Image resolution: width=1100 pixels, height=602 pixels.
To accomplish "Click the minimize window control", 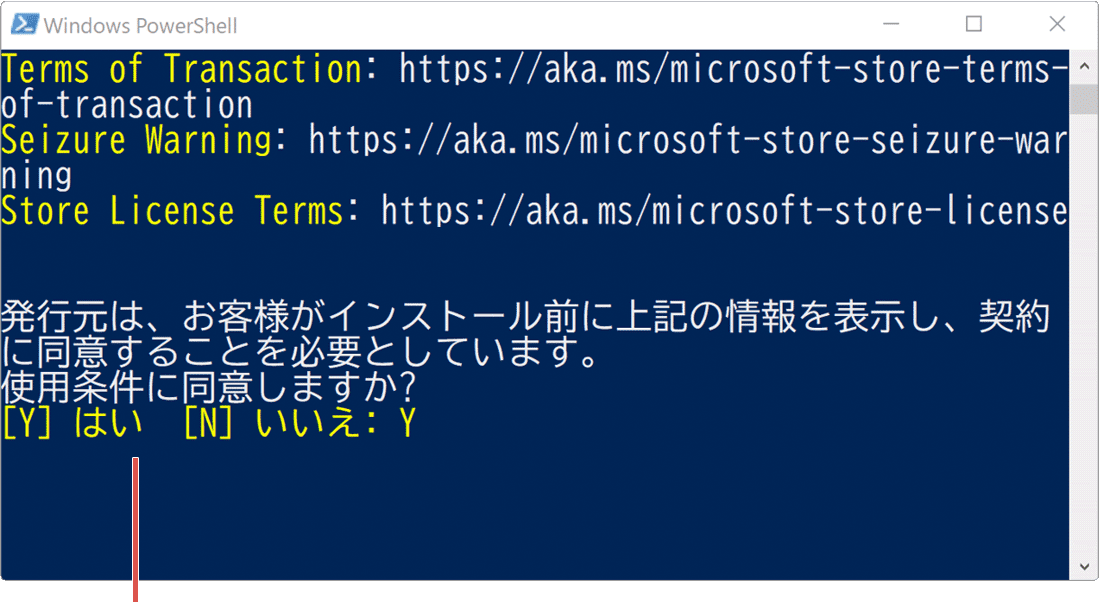I will point(890,24).
